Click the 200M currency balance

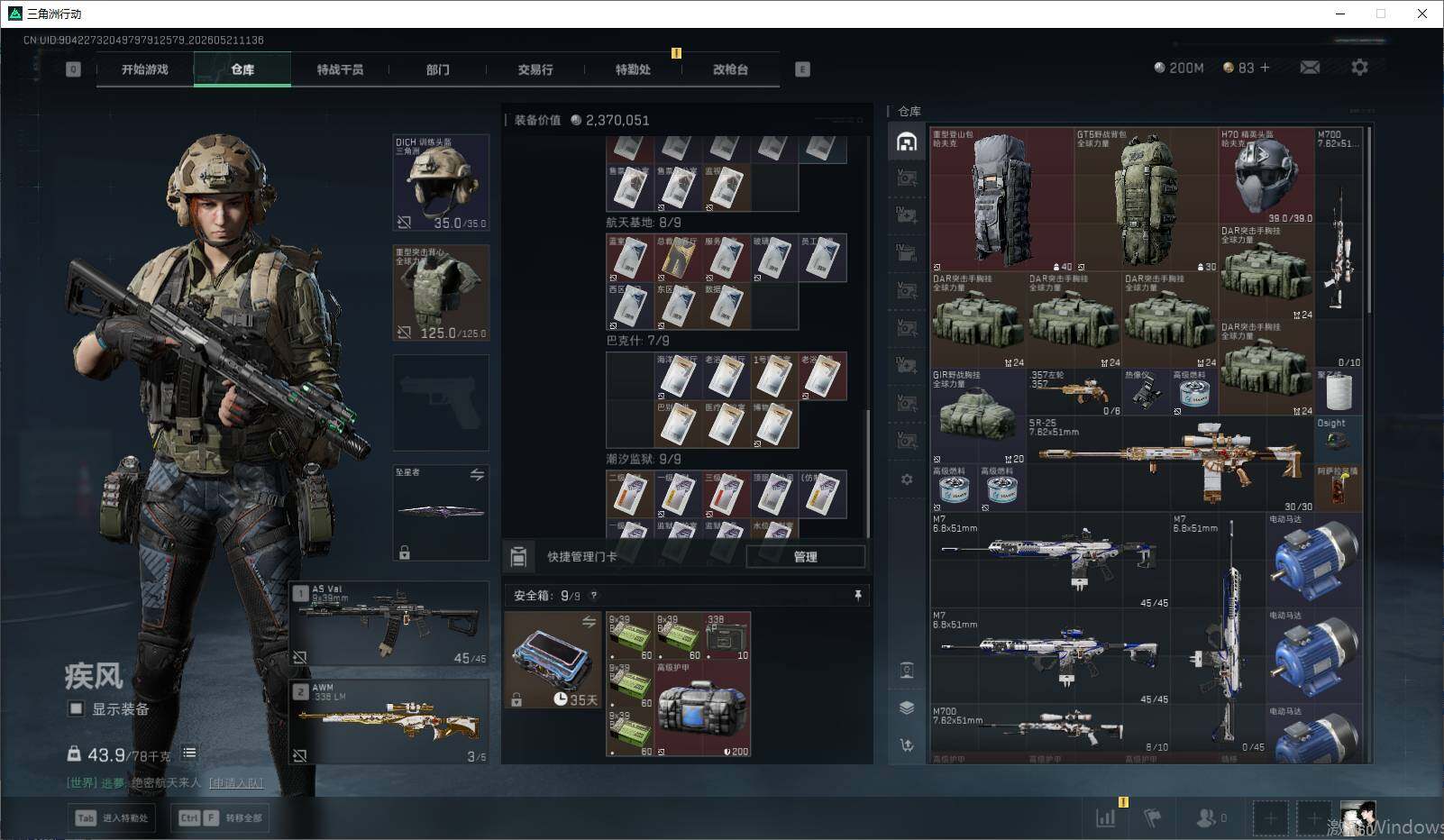tap(1179, 68)
